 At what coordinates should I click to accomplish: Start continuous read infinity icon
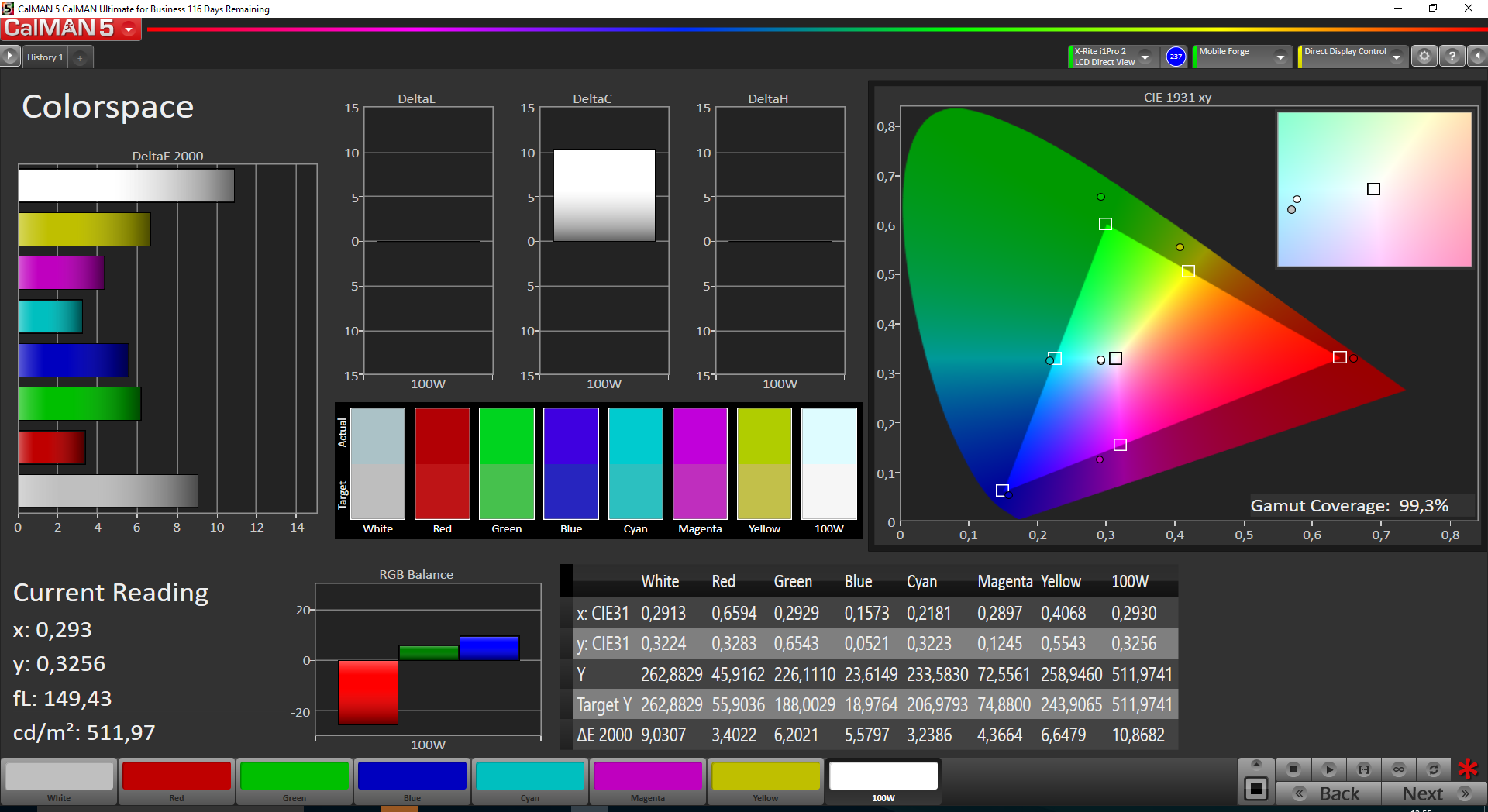1399,769
